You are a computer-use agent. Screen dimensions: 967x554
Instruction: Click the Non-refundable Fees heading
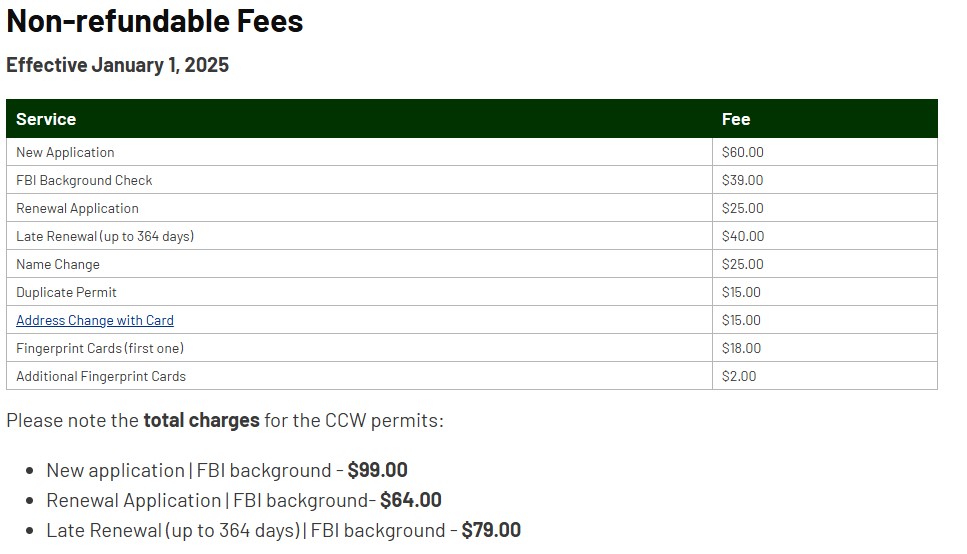pos(155,21)
